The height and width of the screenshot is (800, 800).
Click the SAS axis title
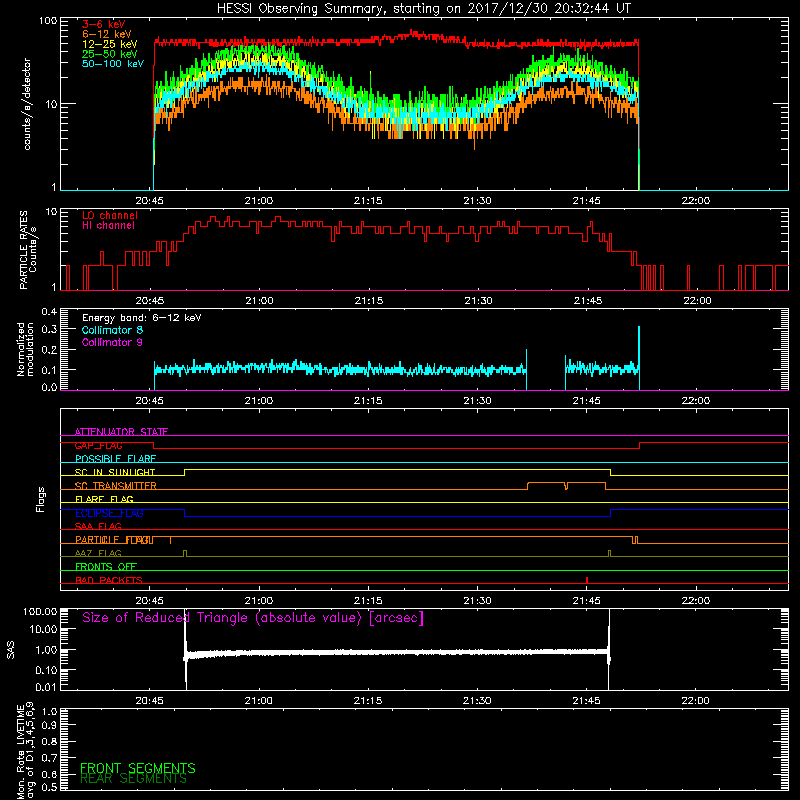(x=11, y=650)
